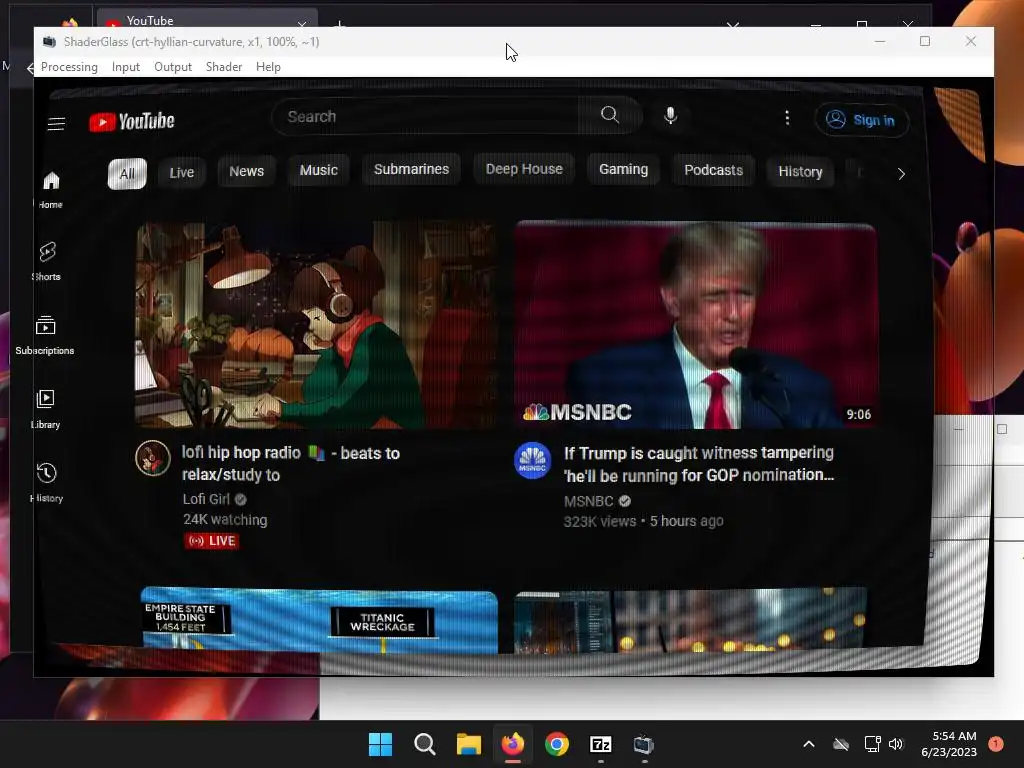This screenshot has height=768, width=1024.
Task: Open Shorts in YouTube sidebar
Action: (x=47, y=261)
